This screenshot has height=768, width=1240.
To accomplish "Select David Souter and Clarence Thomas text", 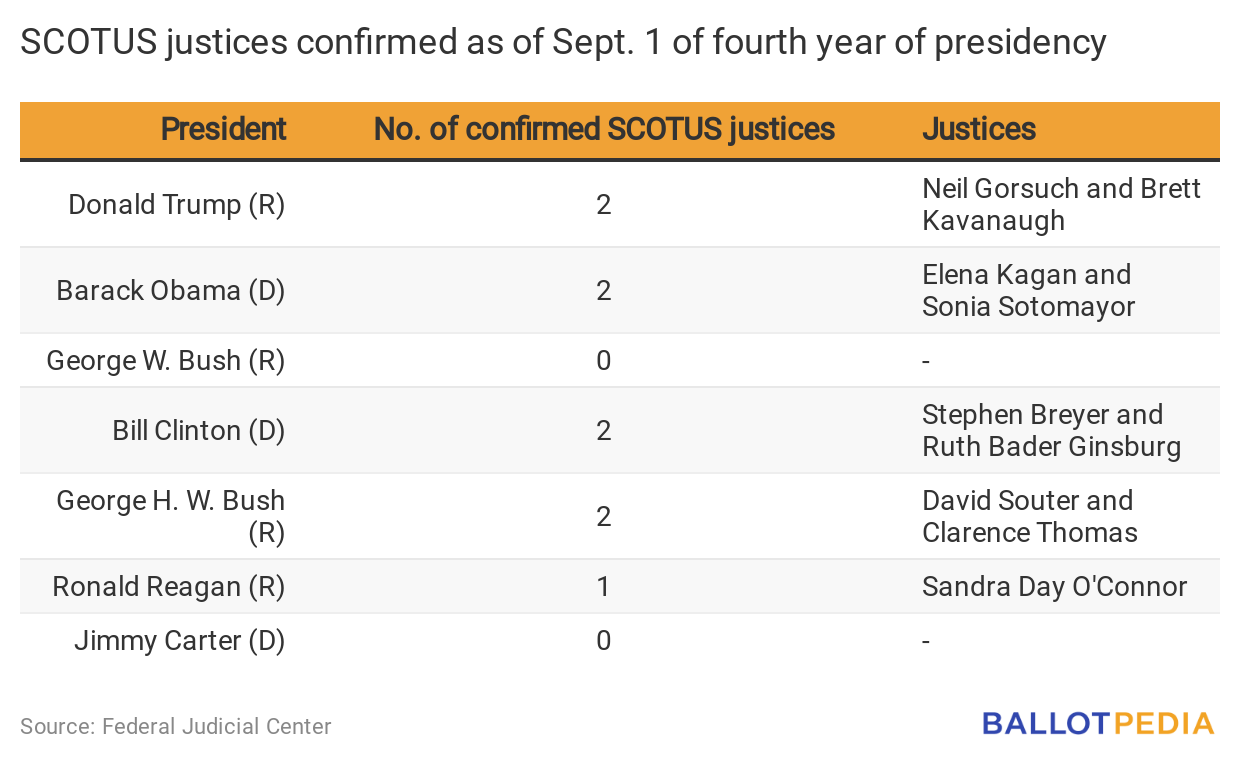I will coord(1030,516).
